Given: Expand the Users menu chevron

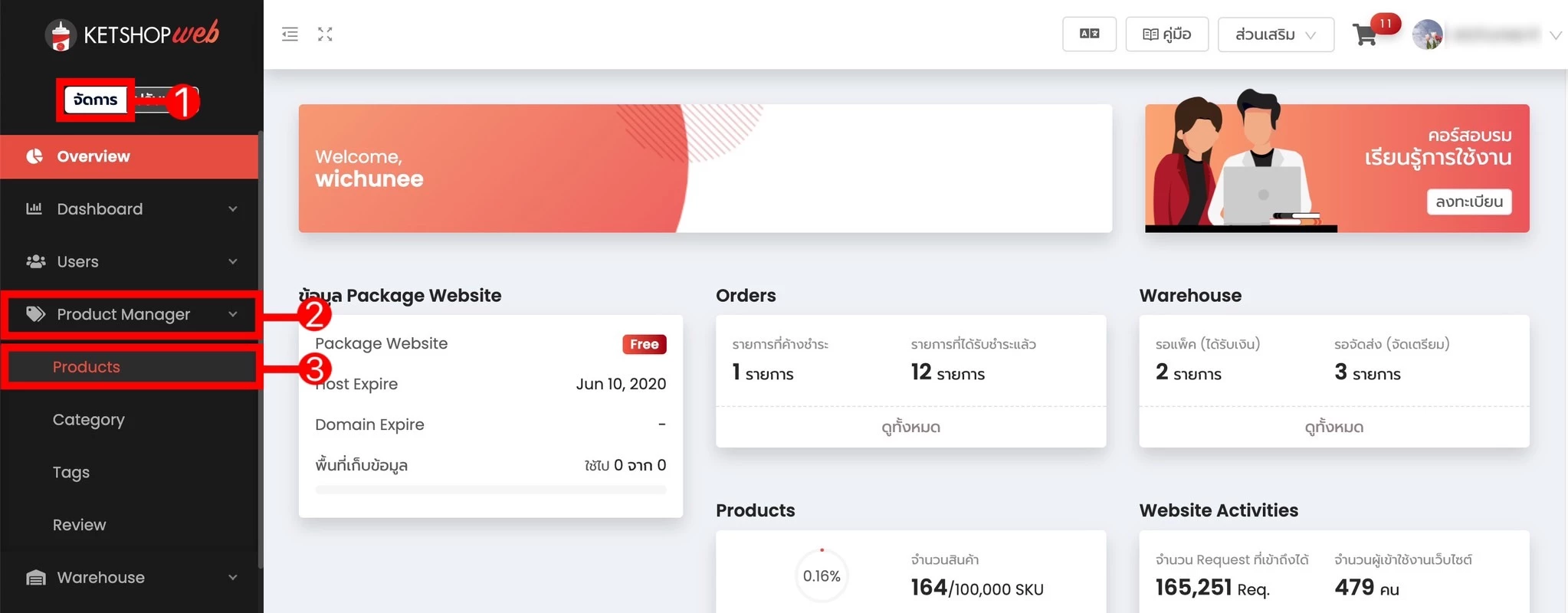Looking at the screenshot, I should tap(233, 261).
